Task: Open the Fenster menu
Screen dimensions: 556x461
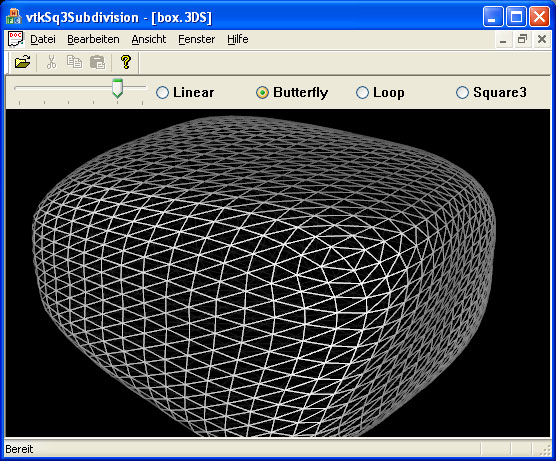Action: [196, 39]
